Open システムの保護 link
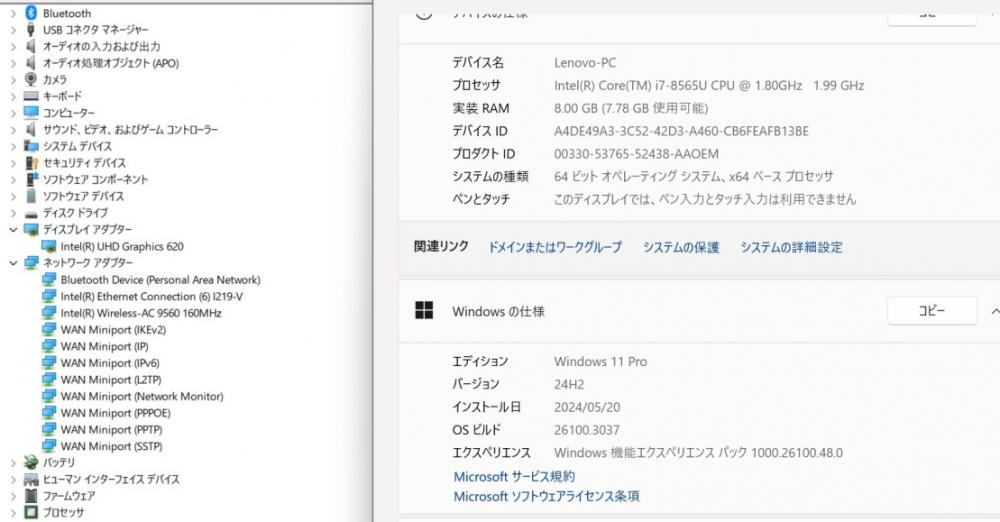The height and width of the screenshot is (522, 1000). pos(680,247)
